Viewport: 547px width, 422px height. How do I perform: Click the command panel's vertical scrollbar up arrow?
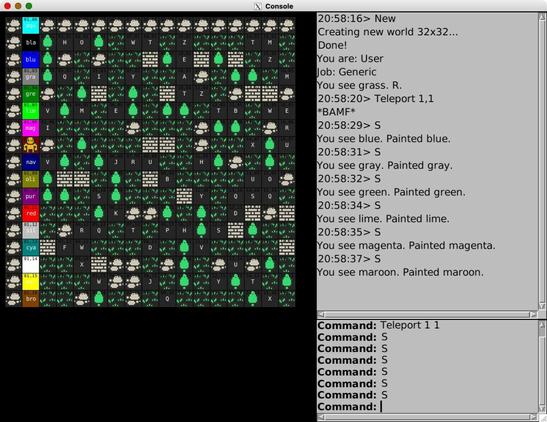tap(542, 324)
